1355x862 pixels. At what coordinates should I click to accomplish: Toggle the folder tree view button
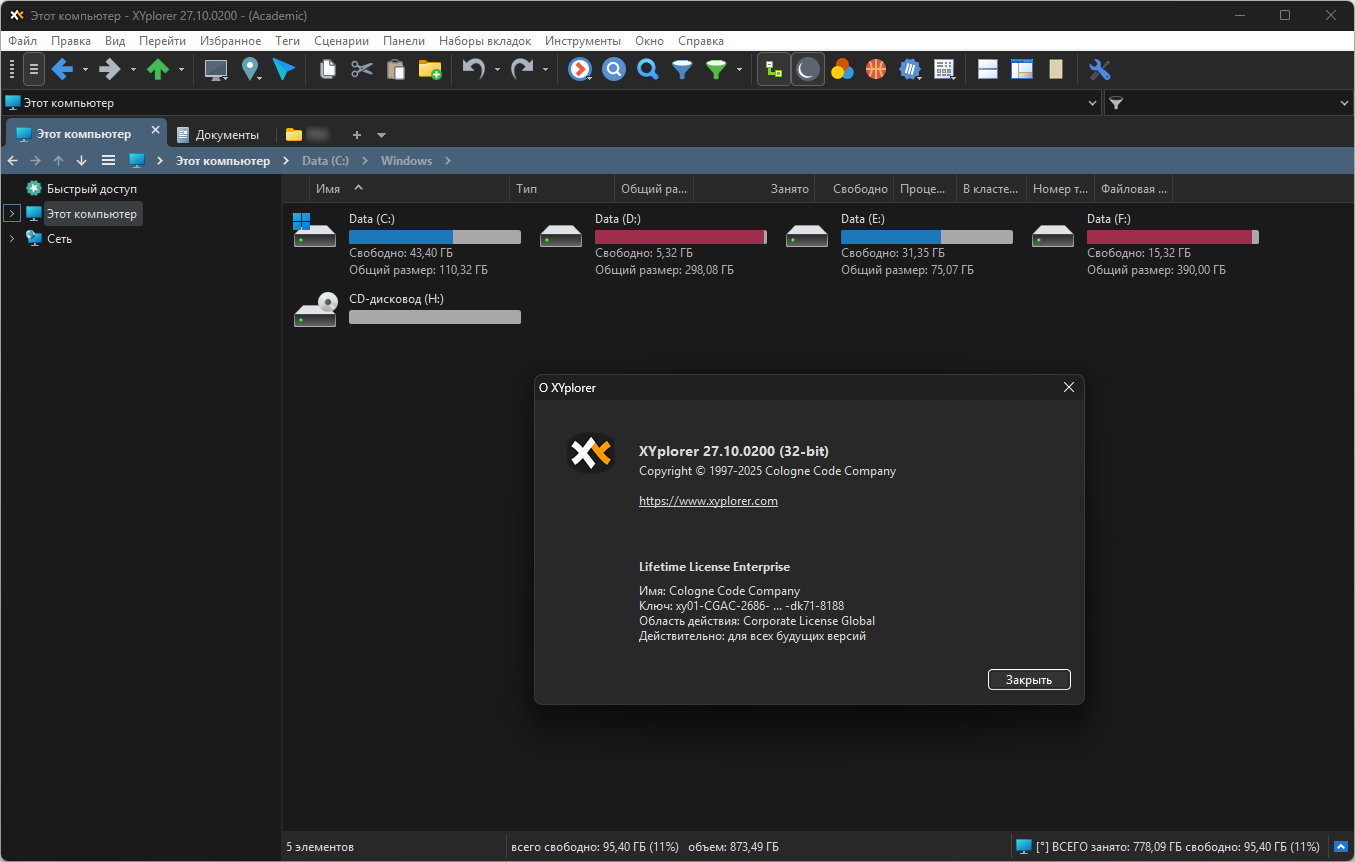click(774, 69)
